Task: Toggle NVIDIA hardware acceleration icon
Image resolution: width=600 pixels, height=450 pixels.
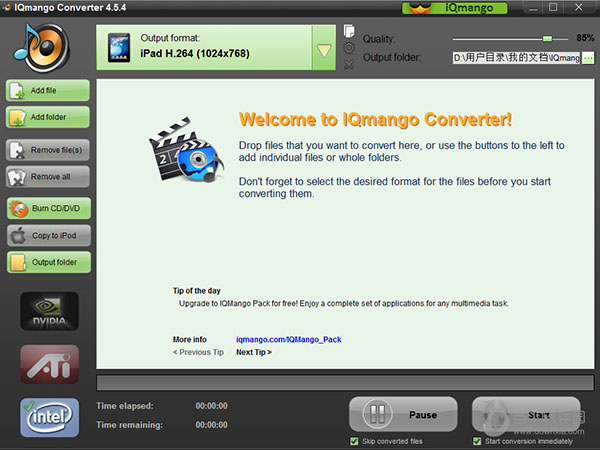Action: [x=49, y=311]
